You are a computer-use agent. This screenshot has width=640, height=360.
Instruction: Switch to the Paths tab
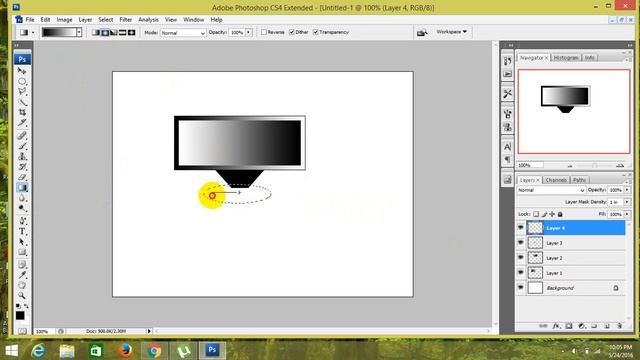[x=579, y=180]
